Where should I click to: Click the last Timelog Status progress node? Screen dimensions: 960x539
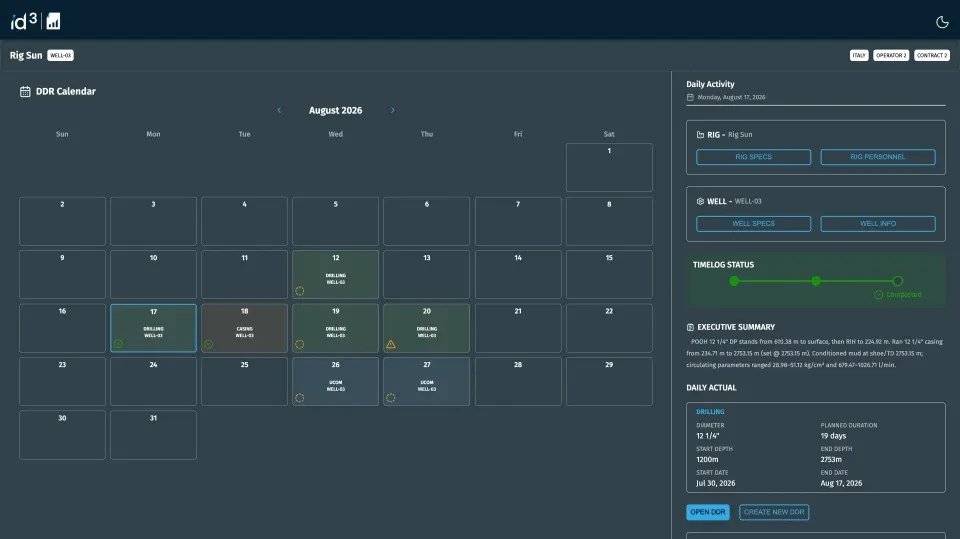tap(898, 281)
